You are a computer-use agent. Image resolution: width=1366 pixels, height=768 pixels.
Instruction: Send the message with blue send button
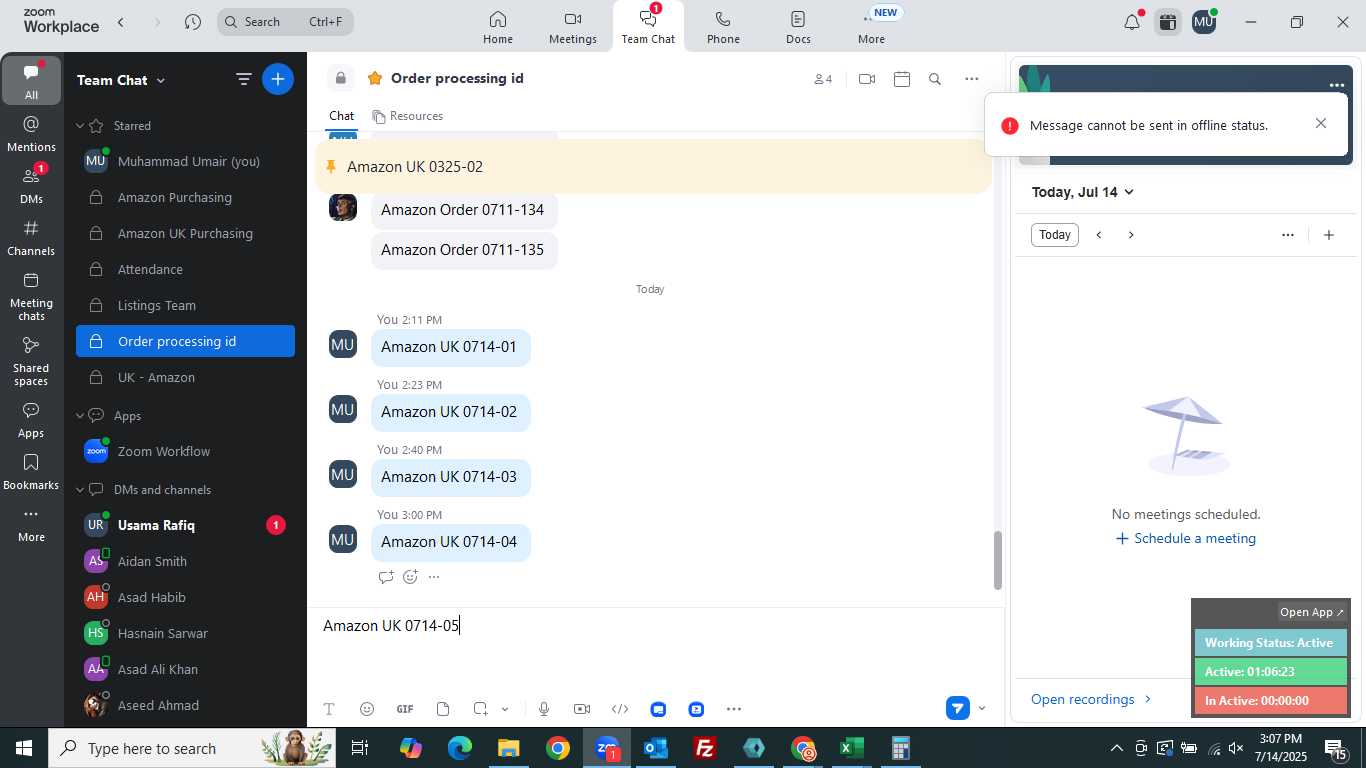(x=958, y=709)
